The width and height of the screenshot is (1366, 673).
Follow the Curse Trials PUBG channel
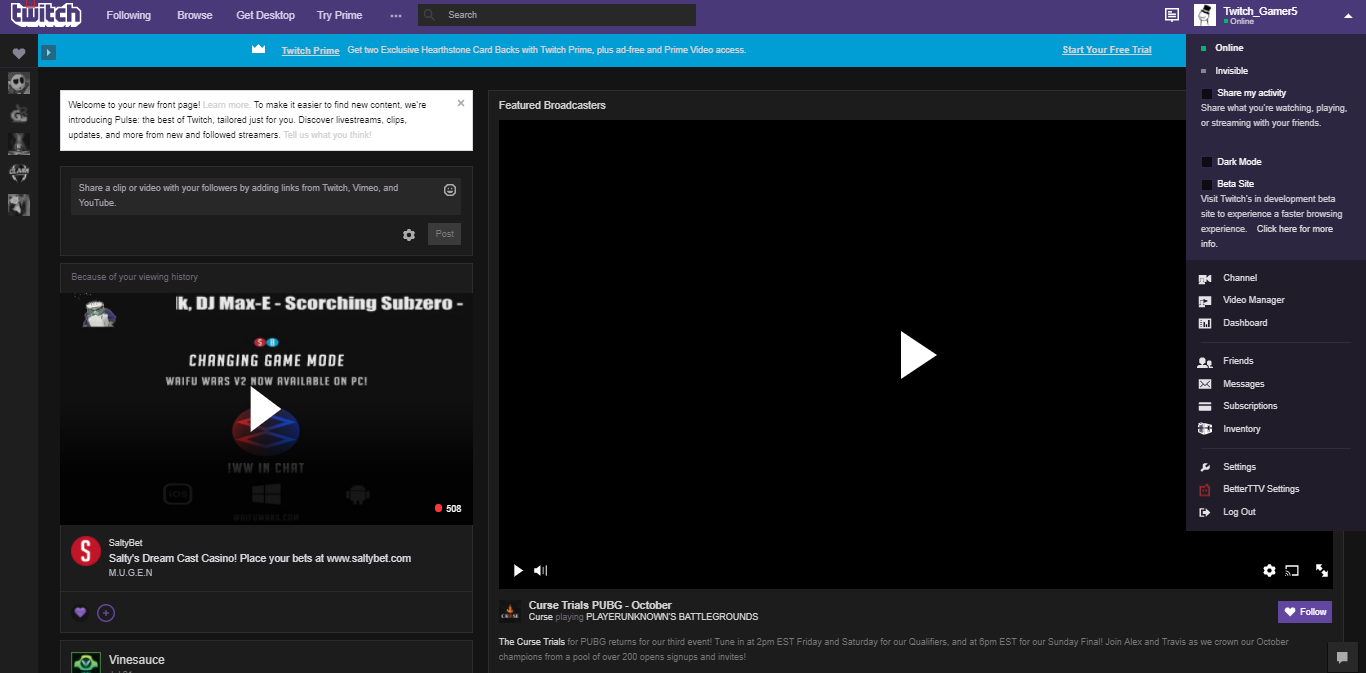pos(1304,611)
